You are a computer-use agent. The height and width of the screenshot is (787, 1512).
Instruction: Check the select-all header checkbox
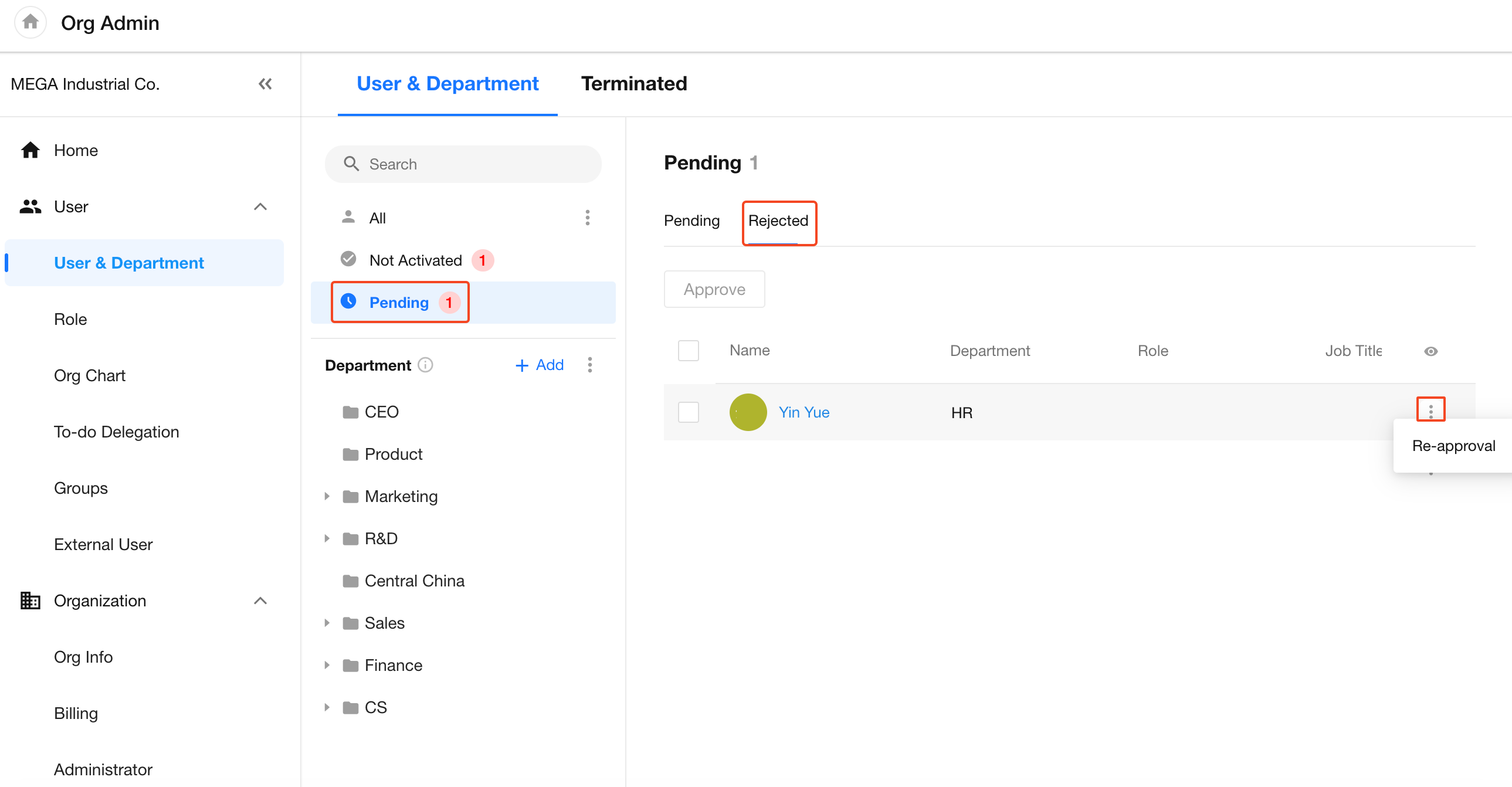point(688,351)
